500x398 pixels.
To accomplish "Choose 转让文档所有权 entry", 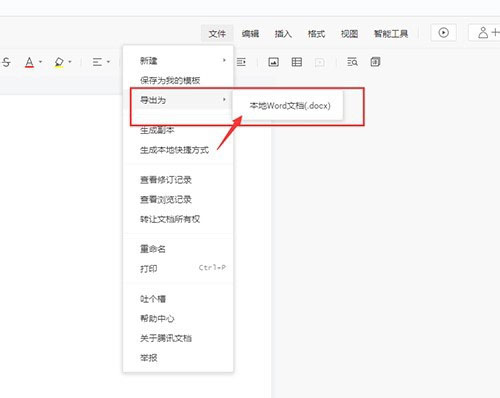I will 178,219.
